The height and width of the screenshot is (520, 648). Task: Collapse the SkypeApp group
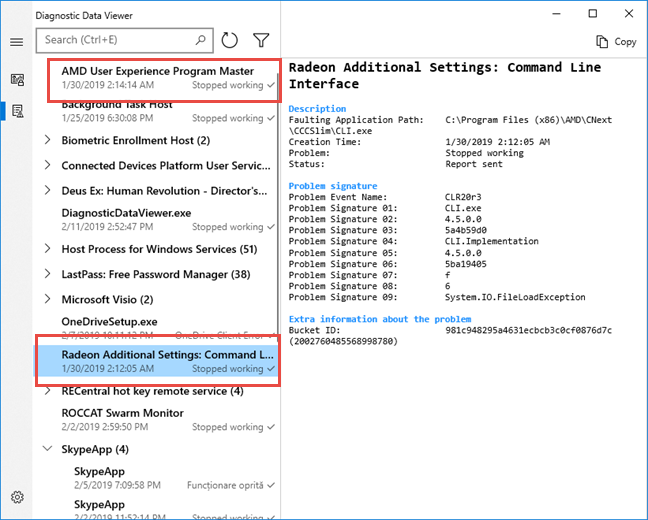(x=48, y=449)
